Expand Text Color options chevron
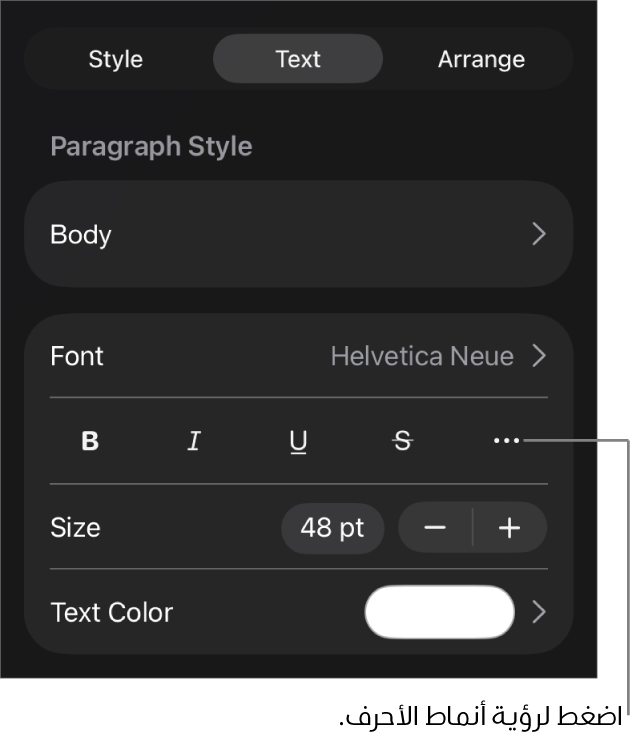 point(539,612)
